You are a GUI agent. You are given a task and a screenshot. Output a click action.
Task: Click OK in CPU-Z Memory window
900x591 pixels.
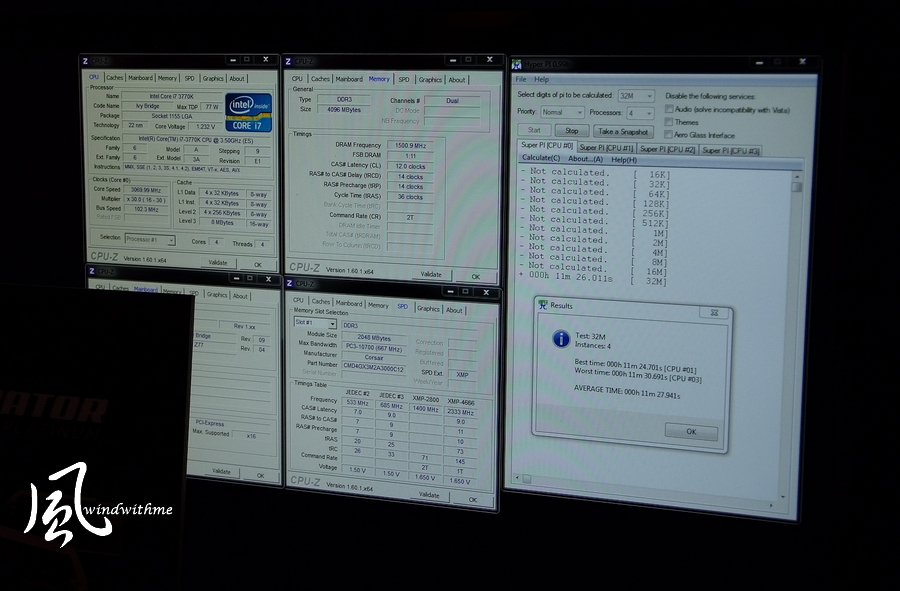point(476,277)
